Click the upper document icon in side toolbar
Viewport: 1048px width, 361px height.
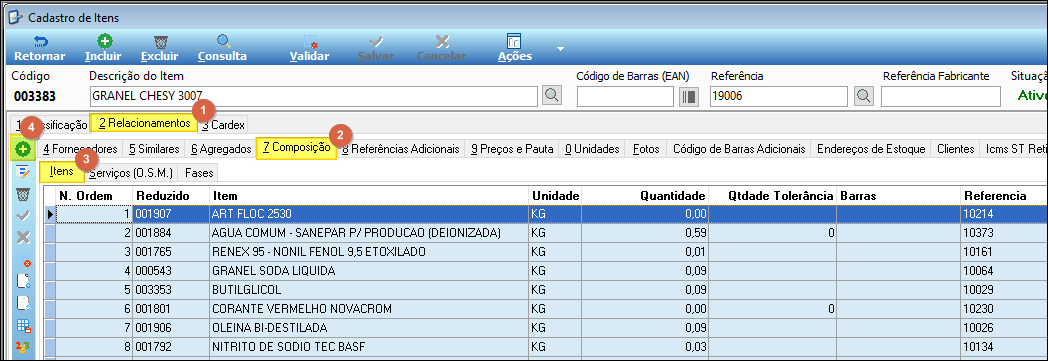click(x=23, y=281)
